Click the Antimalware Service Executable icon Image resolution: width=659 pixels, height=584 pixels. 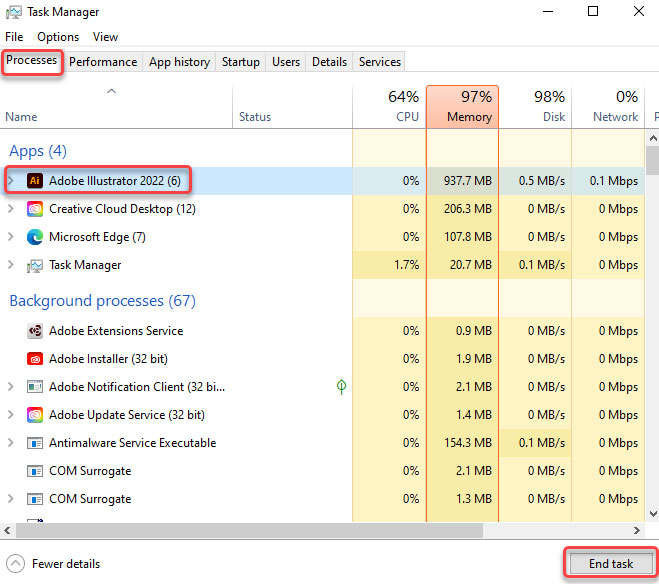[x=35, y=443]
